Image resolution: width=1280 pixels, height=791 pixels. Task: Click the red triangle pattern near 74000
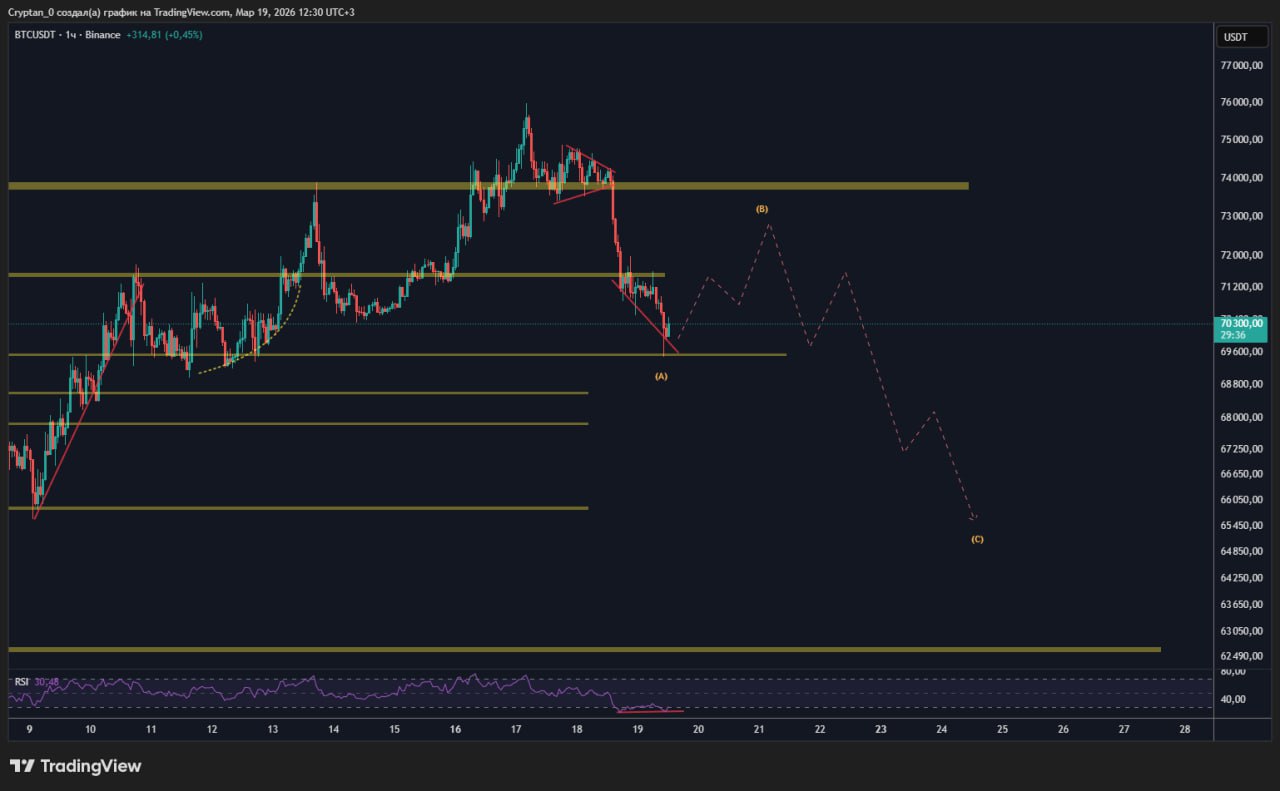[585, 172]
